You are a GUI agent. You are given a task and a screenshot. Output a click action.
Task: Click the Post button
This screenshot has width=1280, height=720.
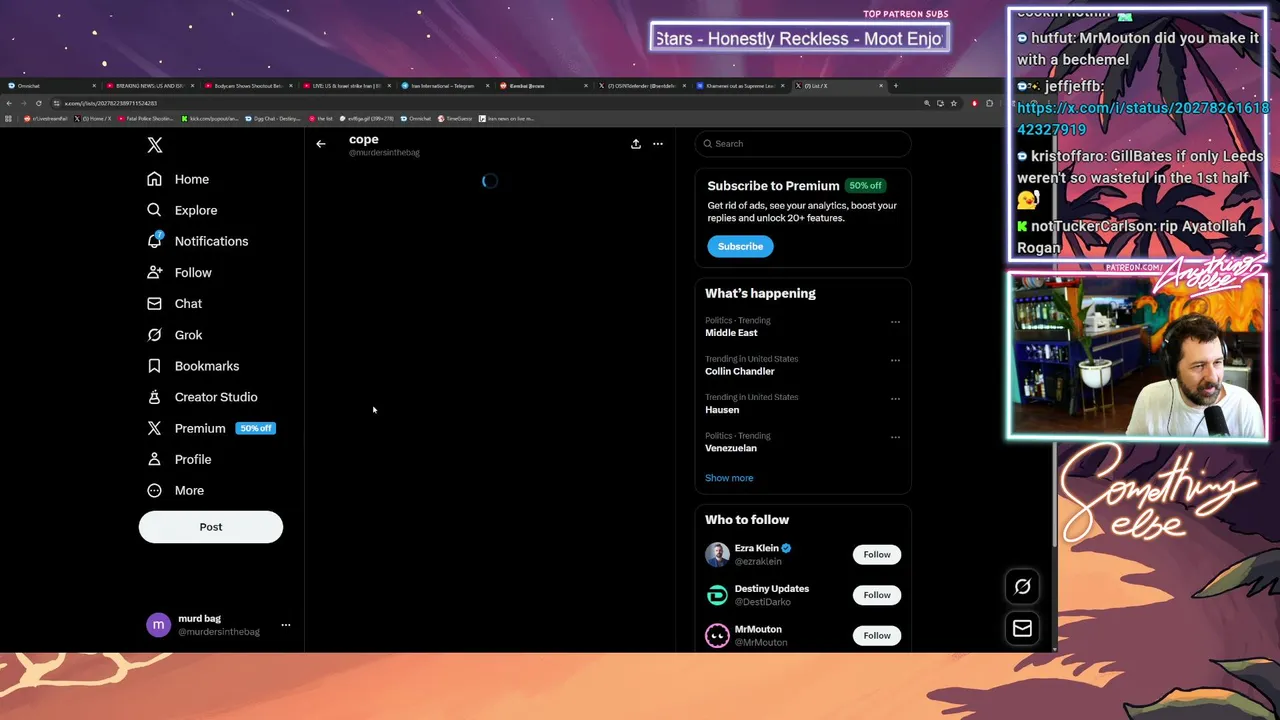pos(211,527)
